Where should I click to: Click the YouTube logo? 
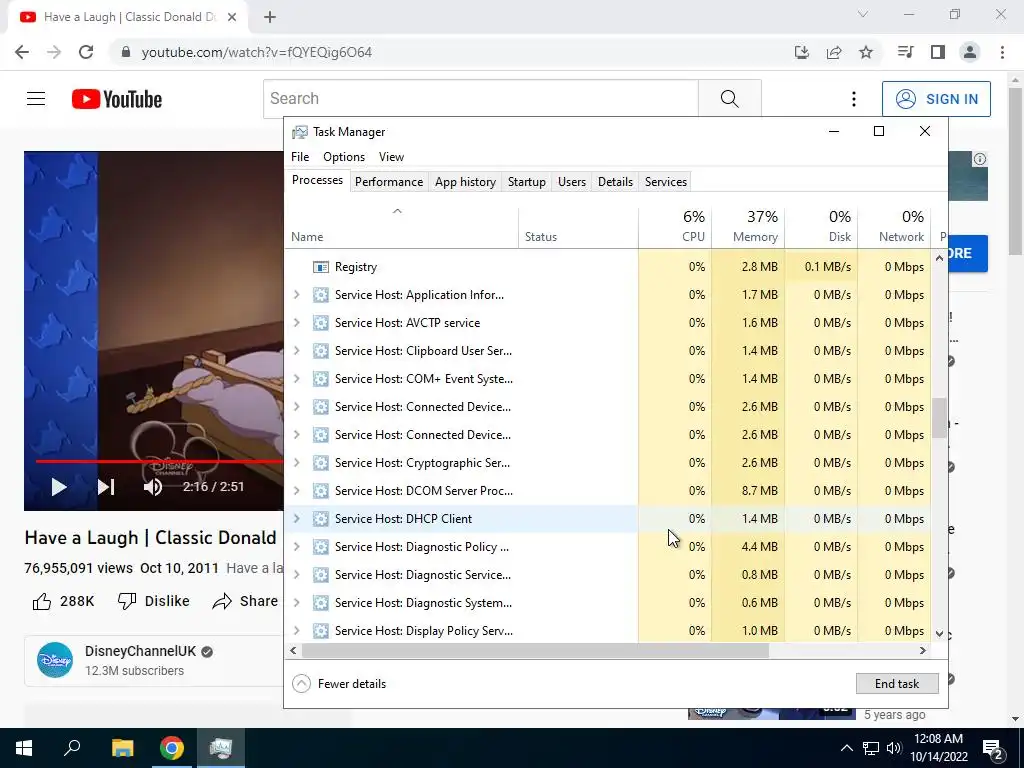click(117, 99)
